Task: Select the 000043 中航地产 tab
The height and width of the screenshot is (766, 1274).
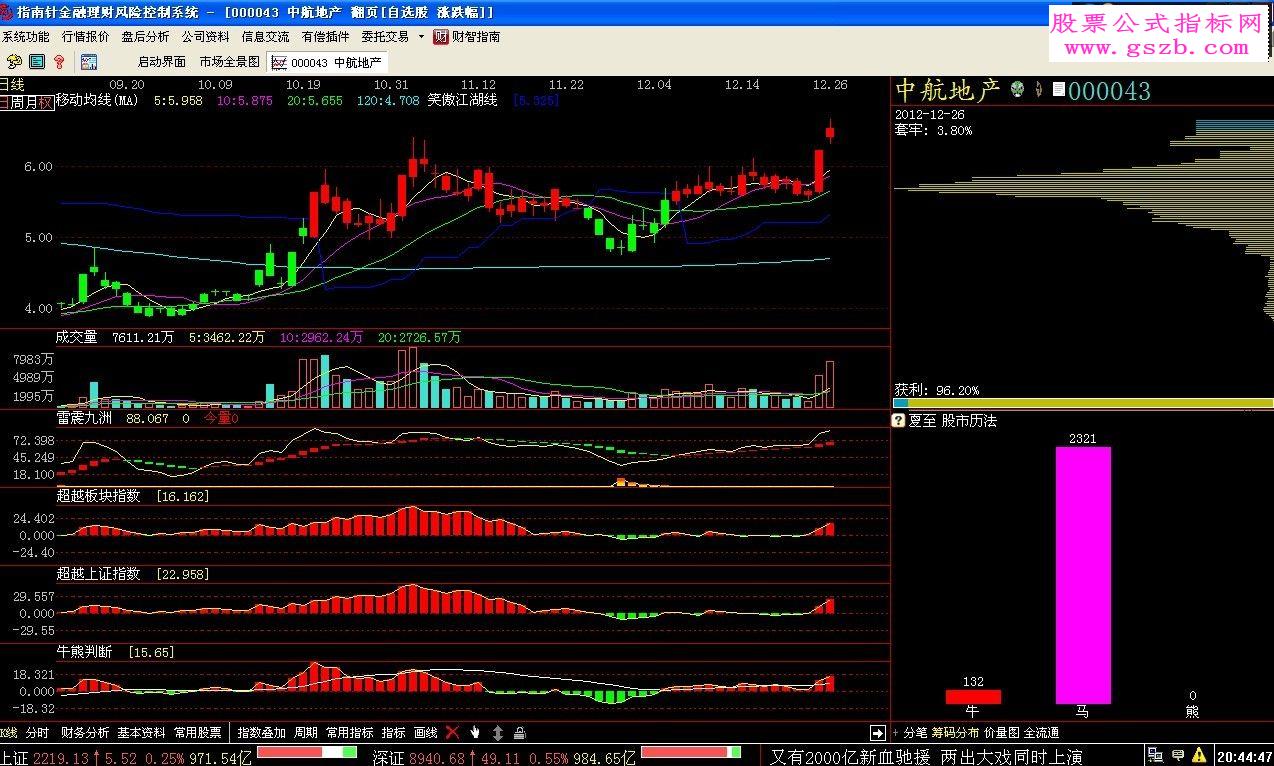Action: (327, 62)
